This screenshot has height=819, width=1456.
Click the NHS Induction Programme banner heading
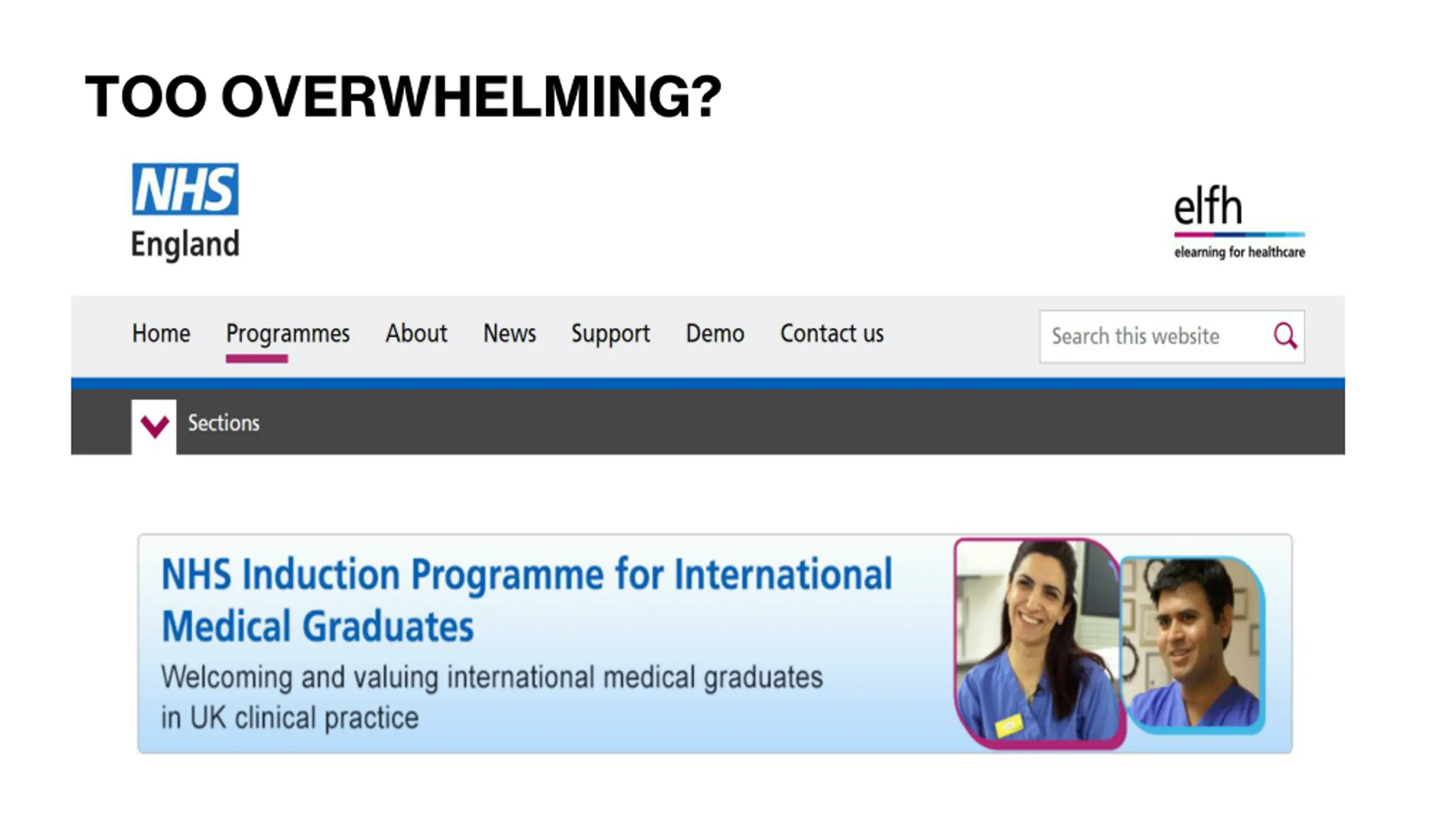click(527, 601)
